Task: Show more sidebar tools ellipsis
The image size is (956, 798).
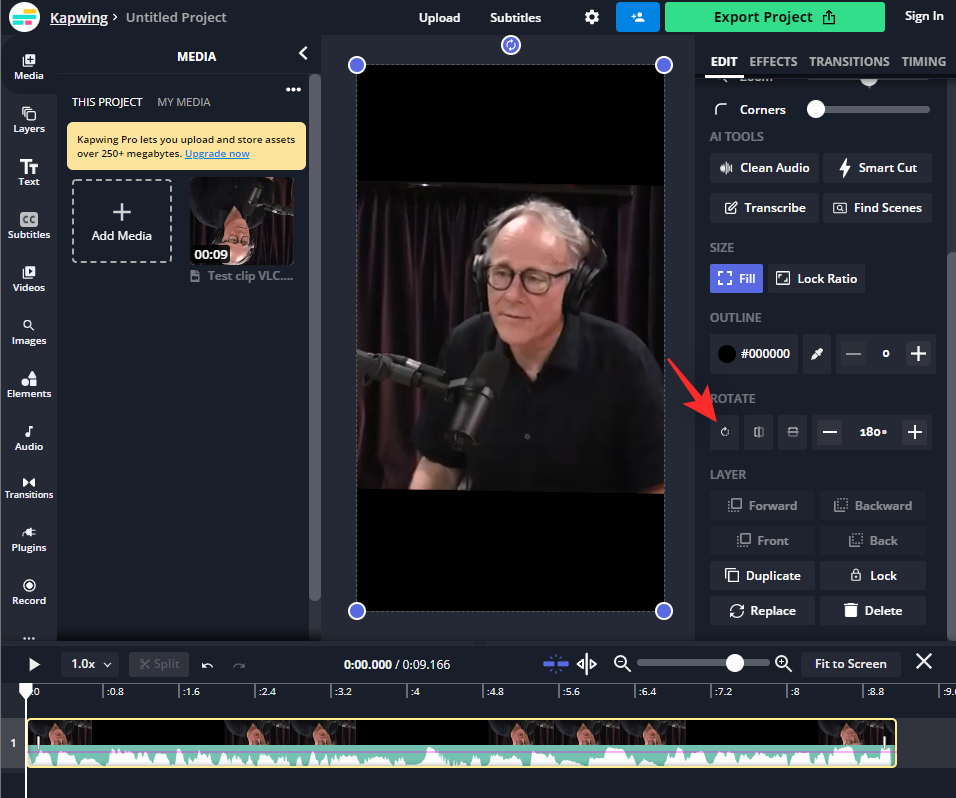Action: [29, 638]
